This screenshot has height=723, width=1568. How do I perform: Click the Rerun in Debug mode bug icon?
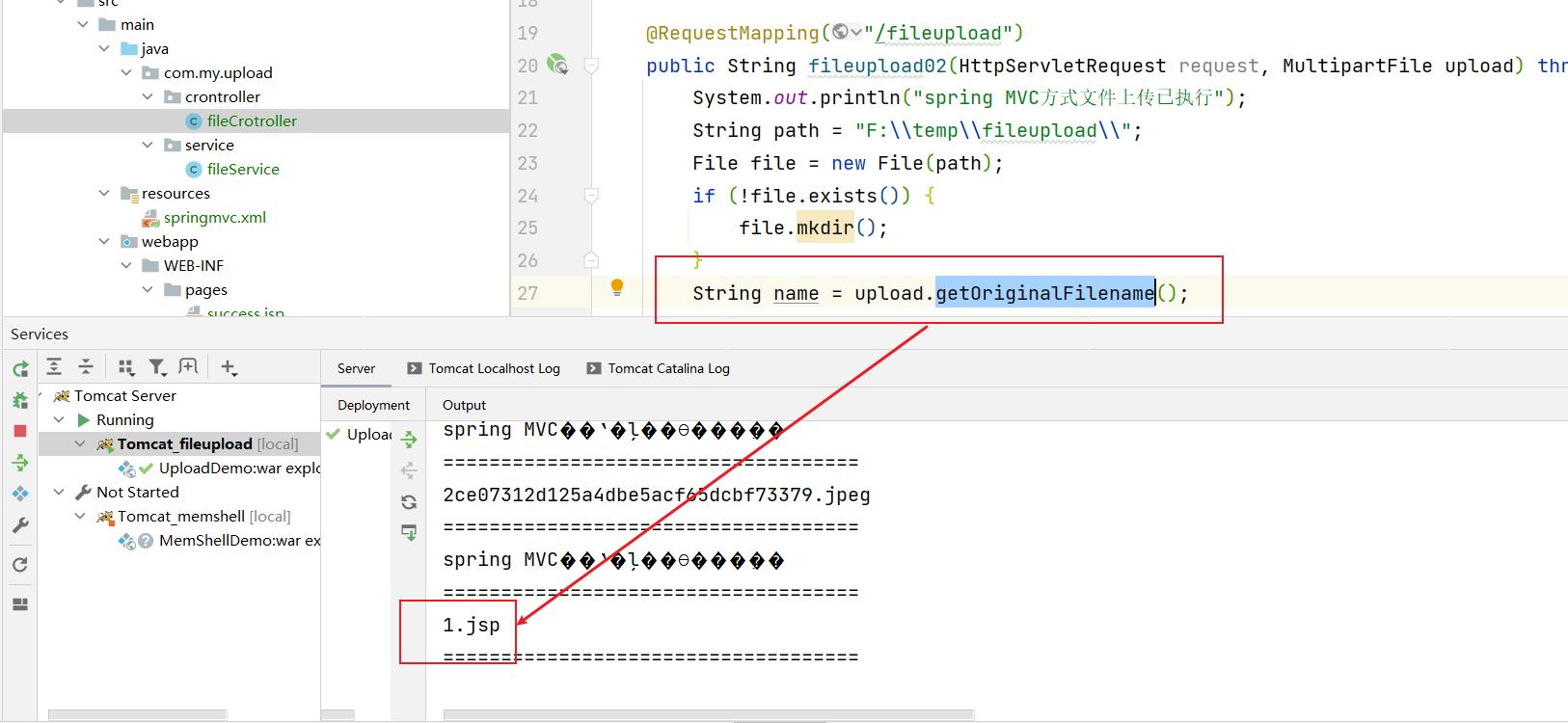coord(20,400)
